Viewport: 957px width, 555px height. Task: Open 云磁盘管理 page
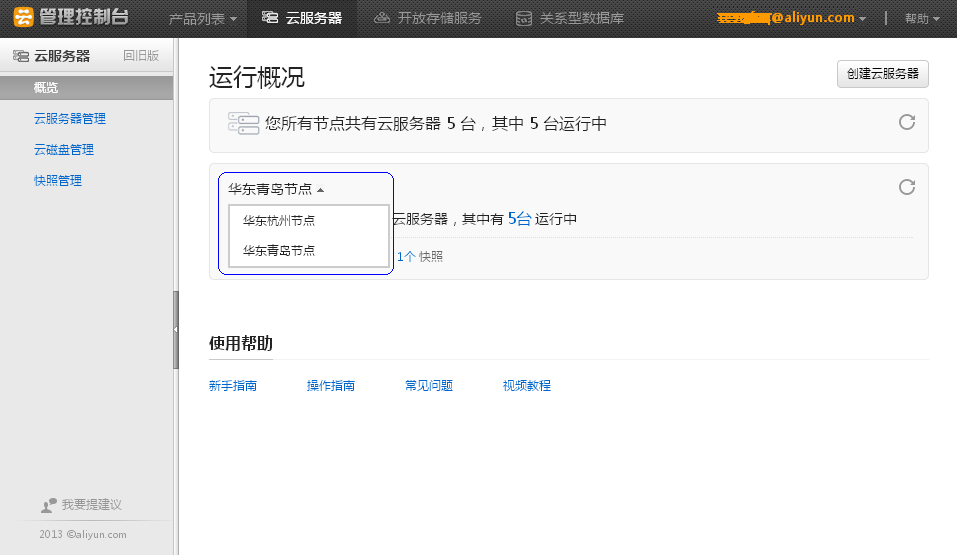click(x=63, y=150)
